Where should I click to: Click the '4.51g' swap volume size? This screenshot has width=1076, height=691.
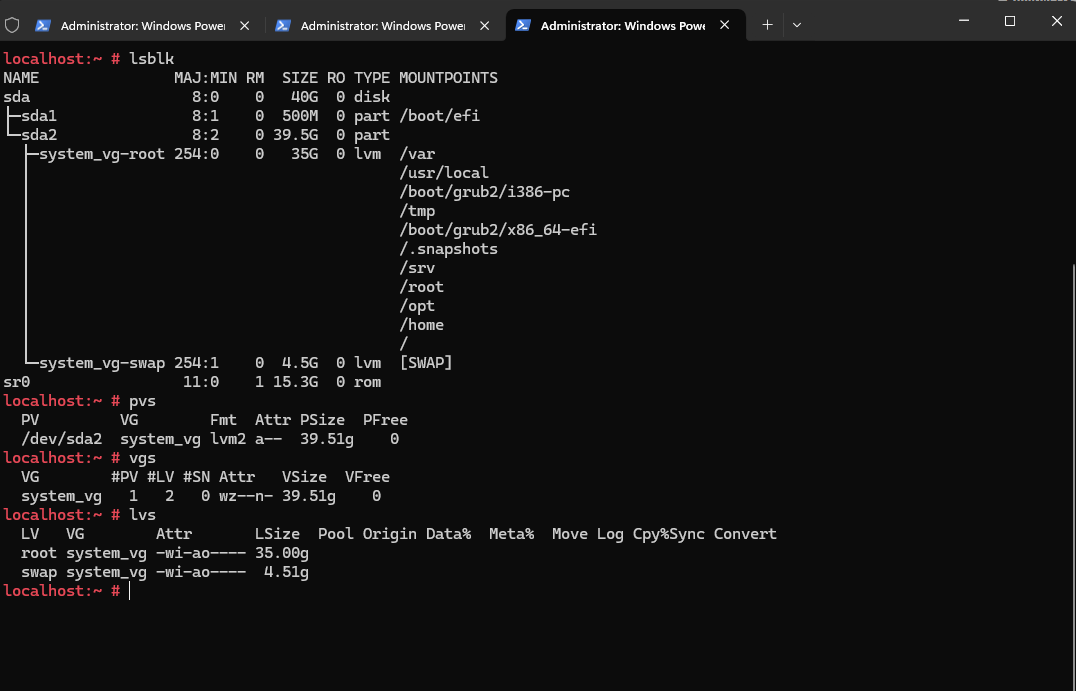[286, 572]
